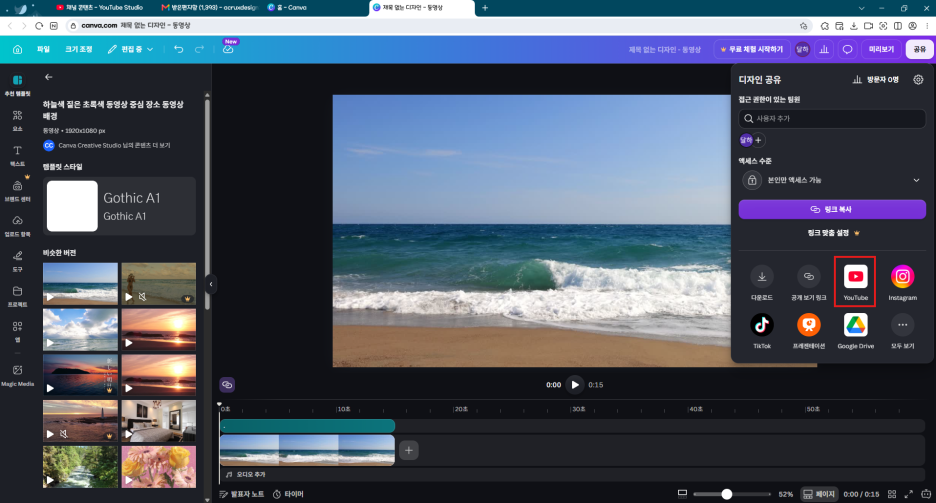Open the Canva assistant icon at bottom right
The height and width of the screenshot is (503, 936).
[926, 494]
